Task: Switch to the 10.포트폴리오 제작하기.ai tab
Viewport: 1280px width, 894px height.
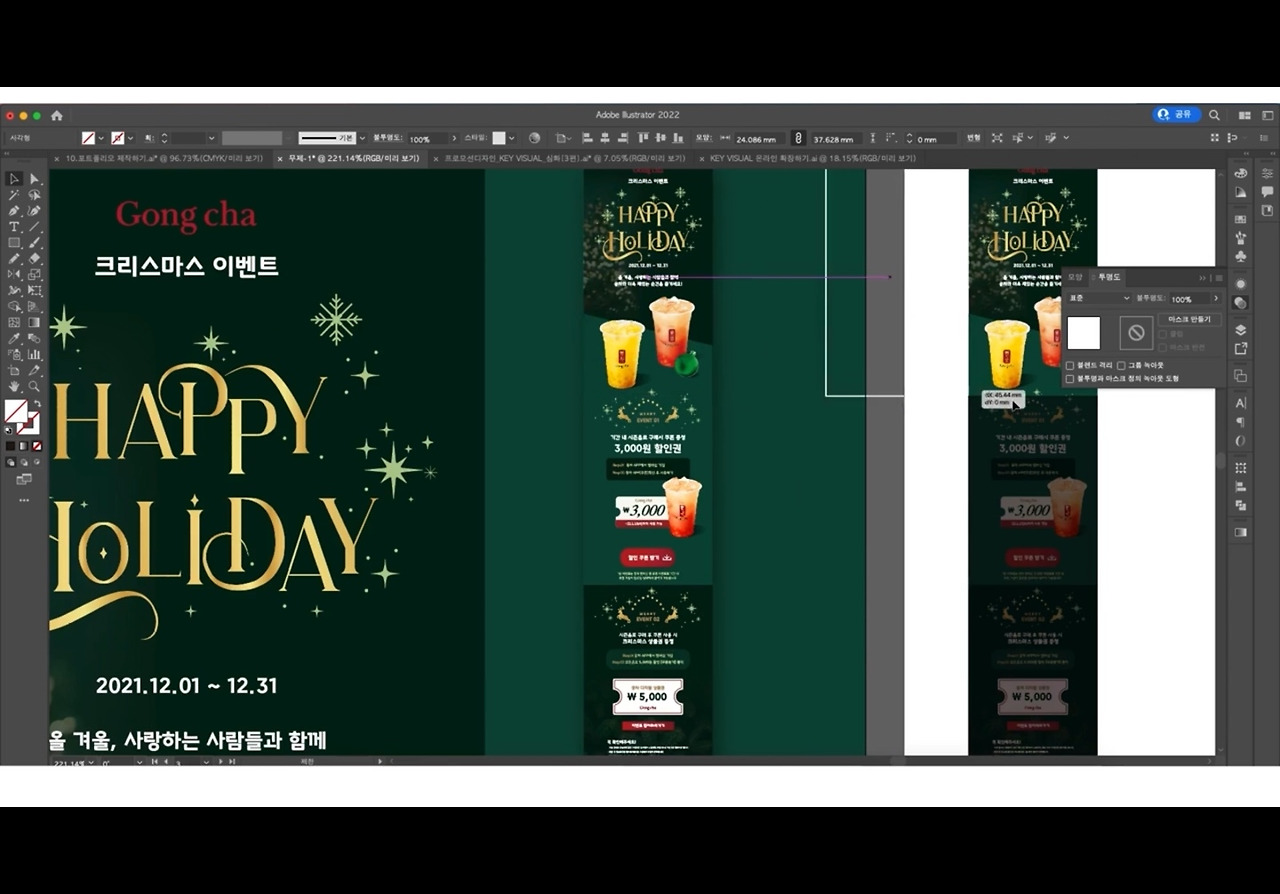Action: pos(163,158)
